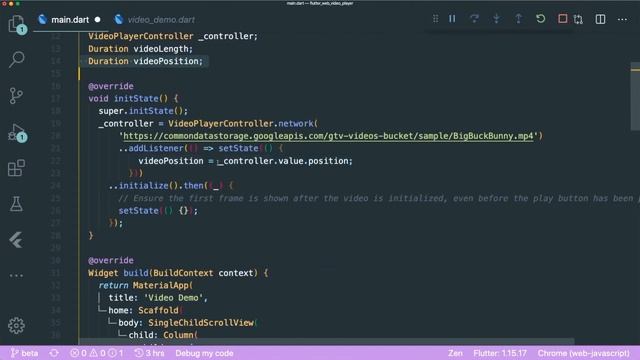Step into in debug toolbar

496,19
